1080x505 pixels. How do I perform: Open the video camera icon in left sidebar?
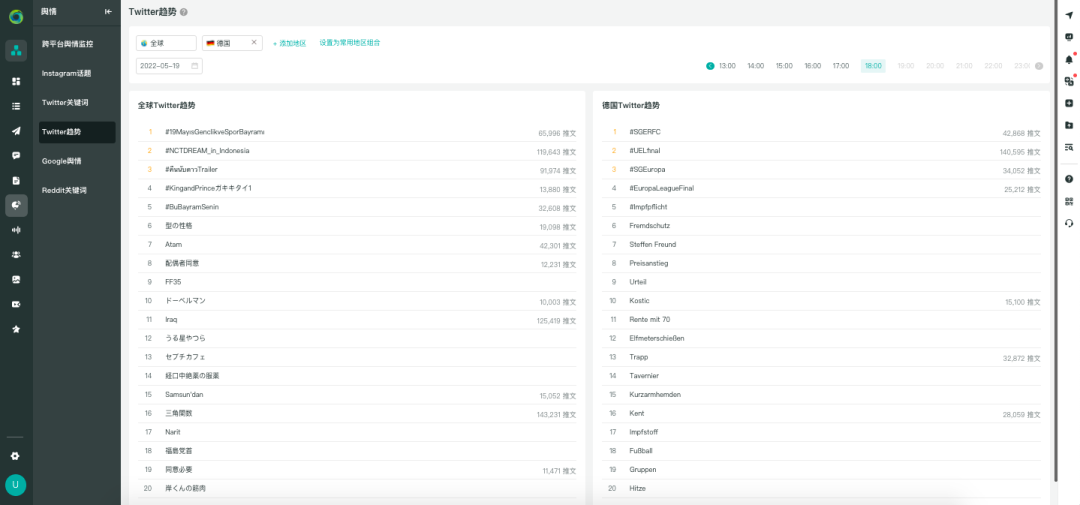pos(16,305)
